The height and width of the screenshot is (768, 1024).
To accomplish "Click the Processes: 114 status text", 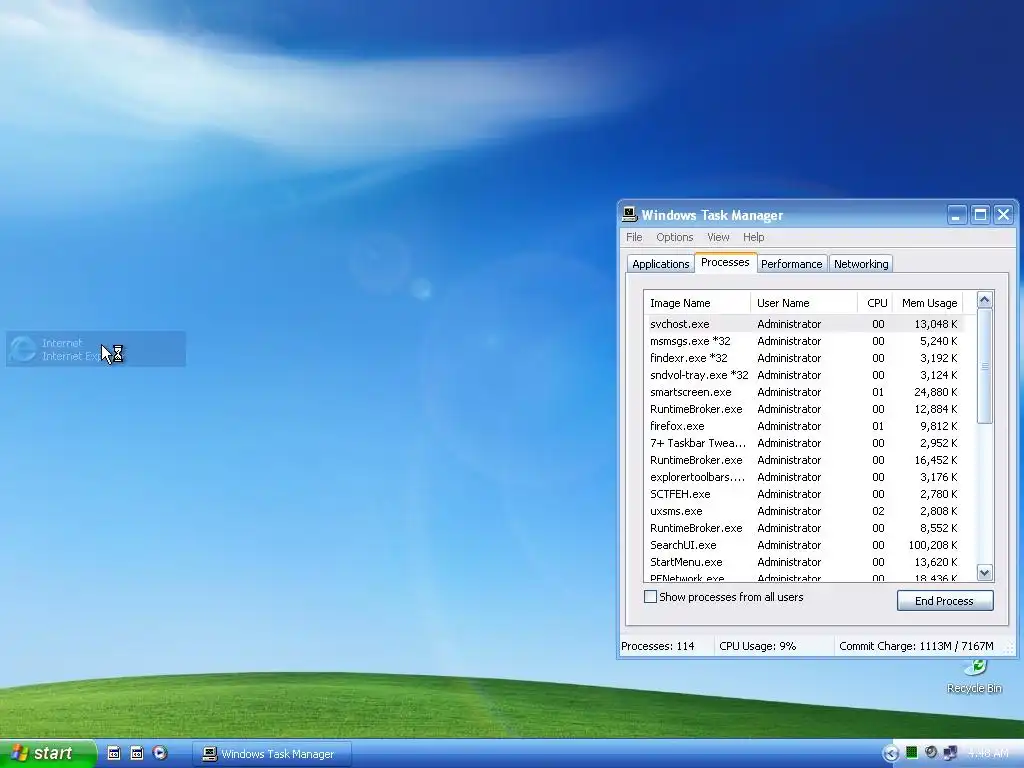I will (x=658, y=646).
